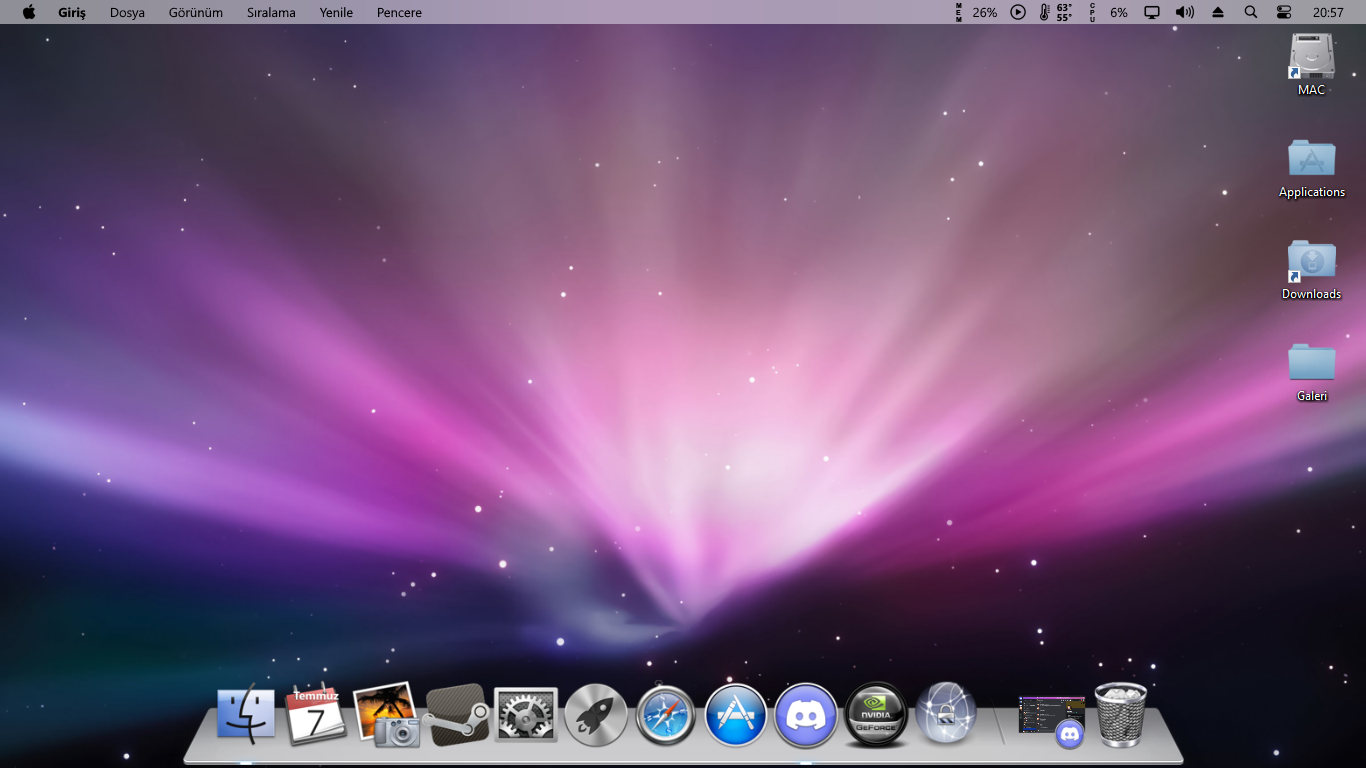
Task: Launch NVIDIA GeForce from the dock
Action: point(876,714)
